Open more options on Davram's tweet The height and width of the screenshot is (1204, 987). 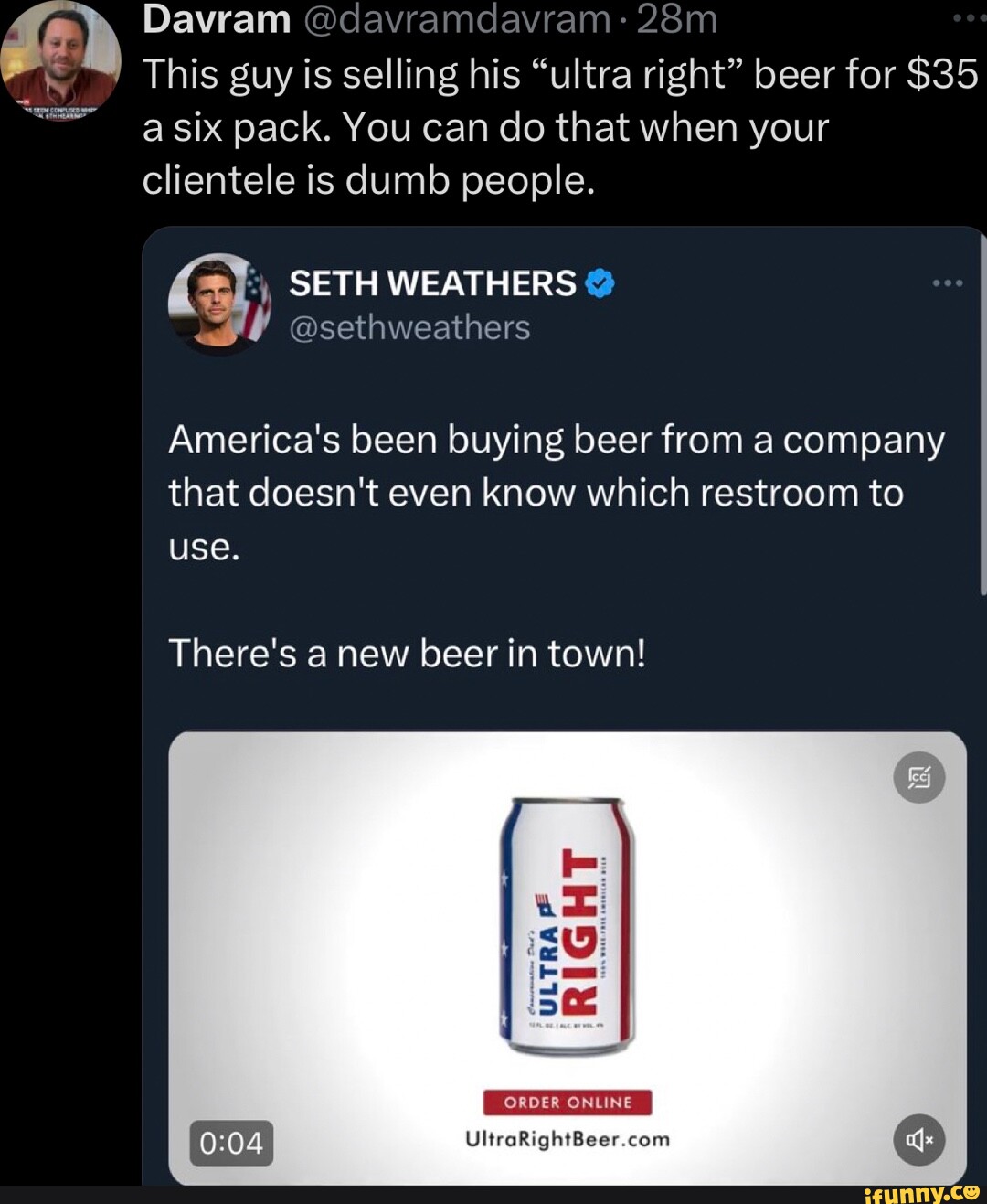967,18
